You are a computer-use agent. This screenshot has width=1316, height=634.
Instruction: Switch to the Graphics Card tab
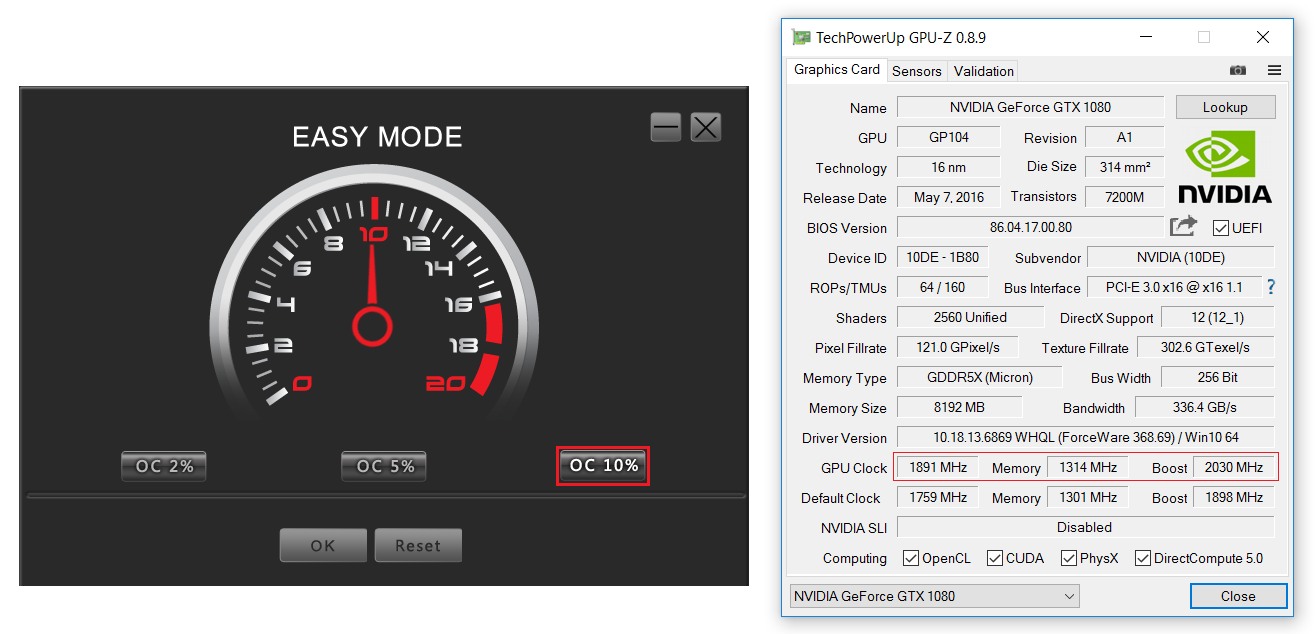837,70
